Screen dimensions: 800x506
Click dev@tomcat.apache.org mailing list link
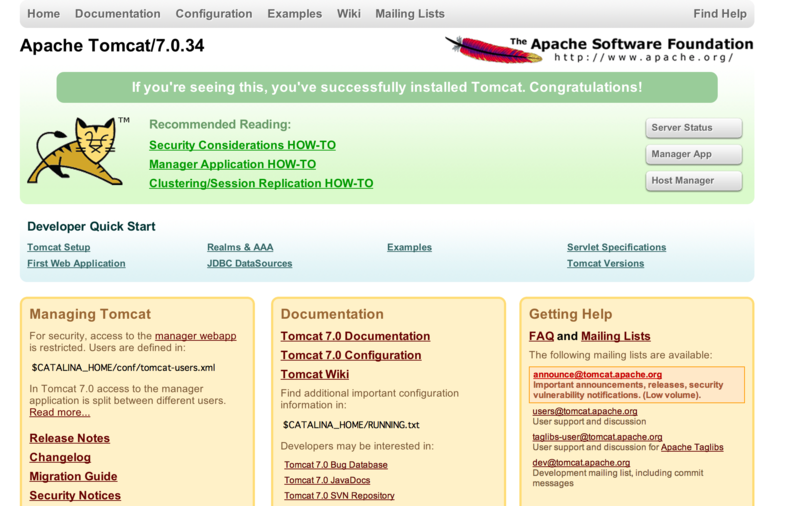(581, 463)
